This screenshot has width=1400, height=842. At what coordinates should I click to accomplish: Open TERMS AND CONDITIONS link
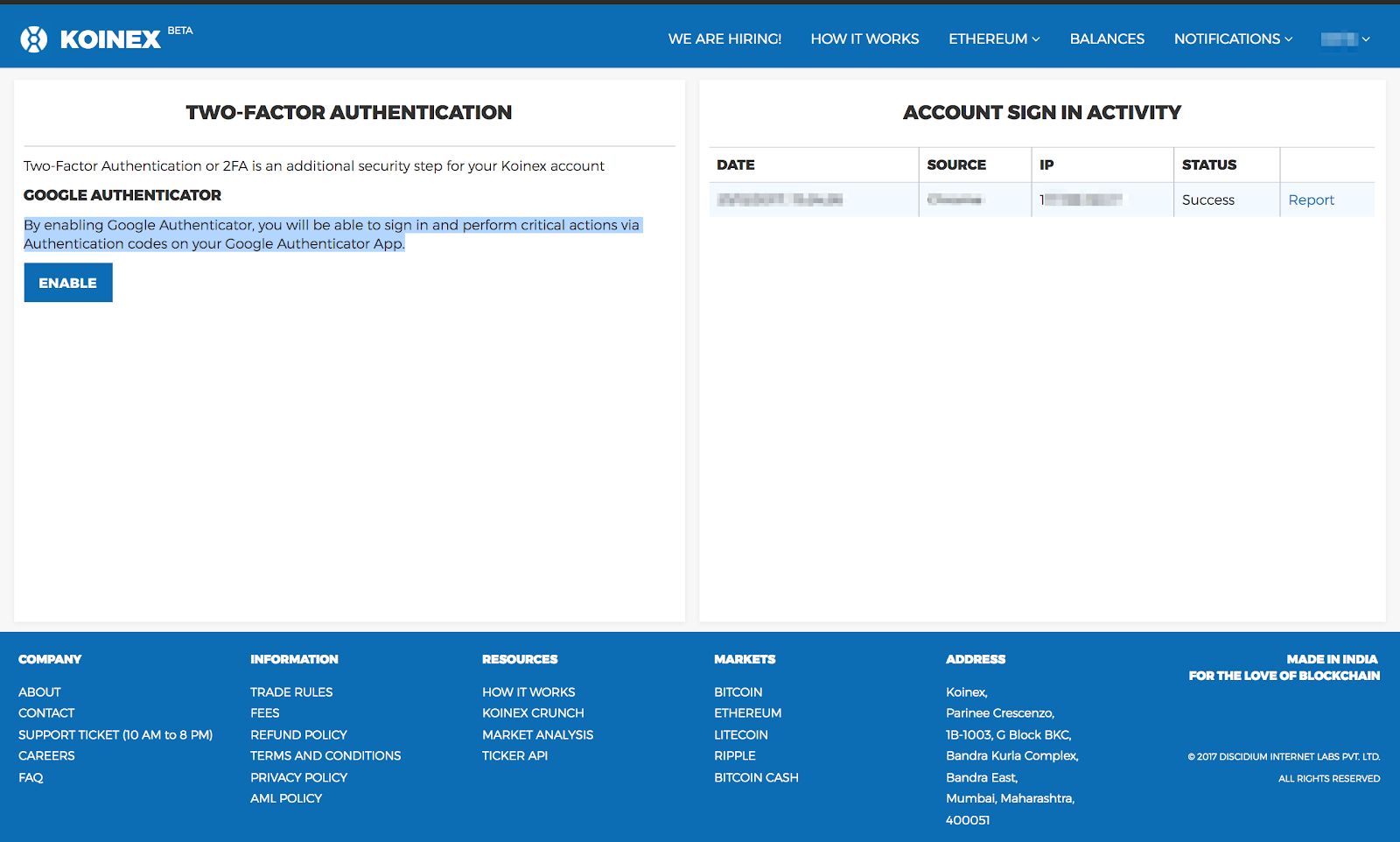[x=325, y=756]
